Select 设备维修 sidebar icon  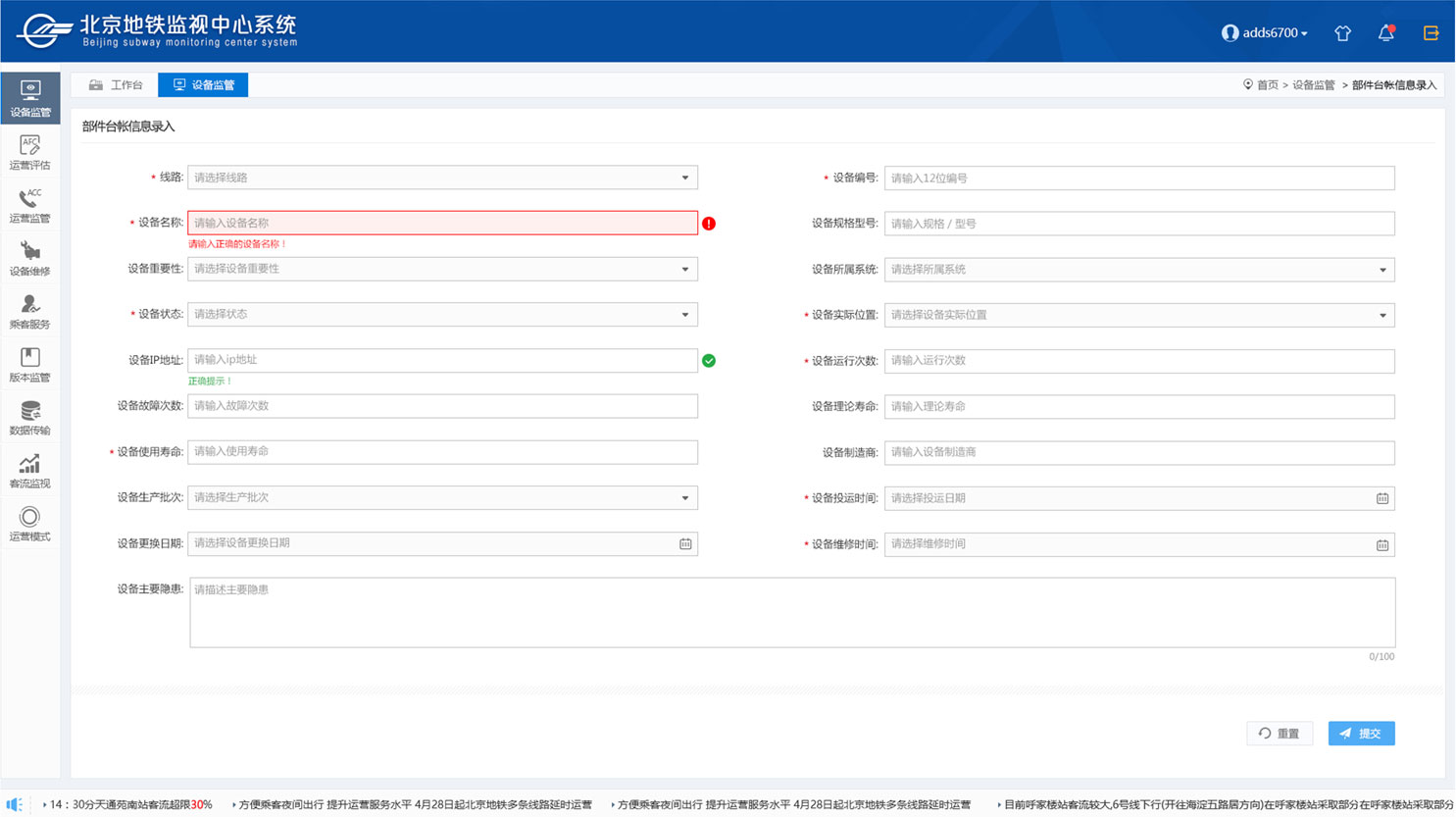pos(30,258)
